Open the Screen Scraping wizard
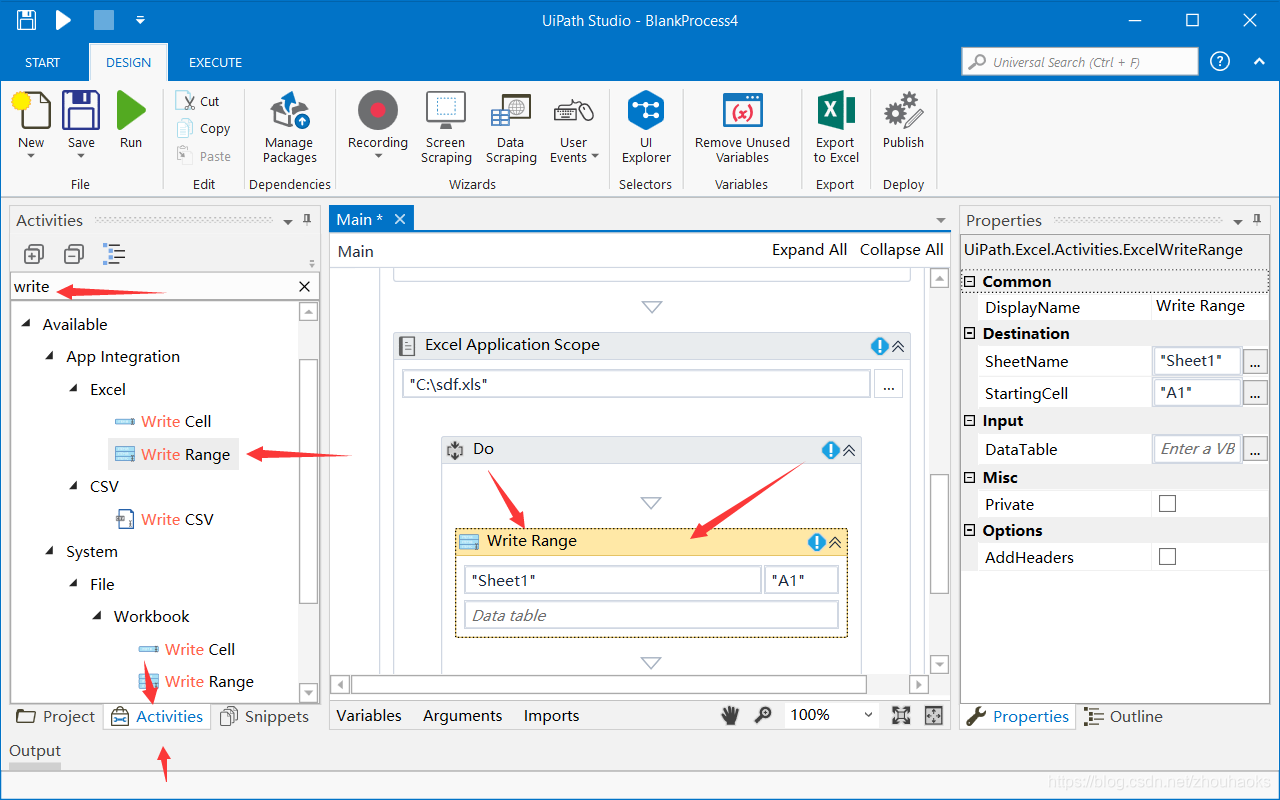 point(446,127)
